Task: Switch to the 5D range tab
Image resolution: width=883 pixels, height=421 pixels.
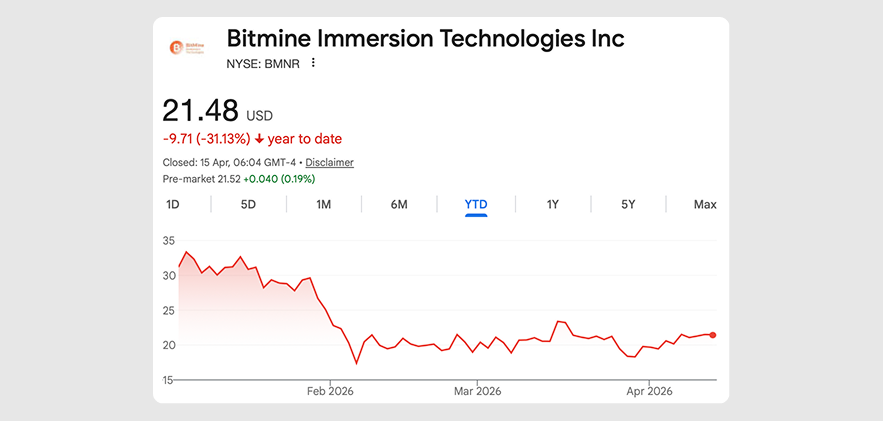Action: tap(248, 205)
